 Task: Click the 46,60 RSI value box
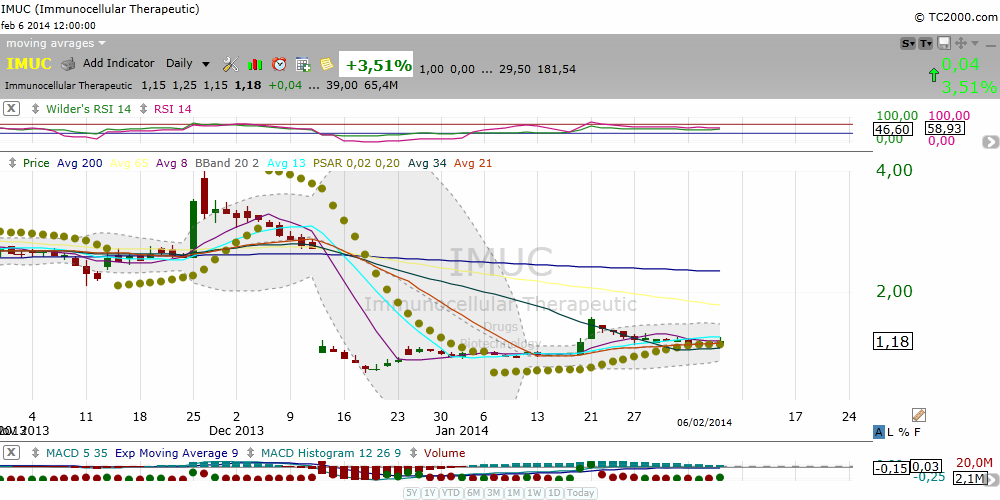(x=892, y=129)
